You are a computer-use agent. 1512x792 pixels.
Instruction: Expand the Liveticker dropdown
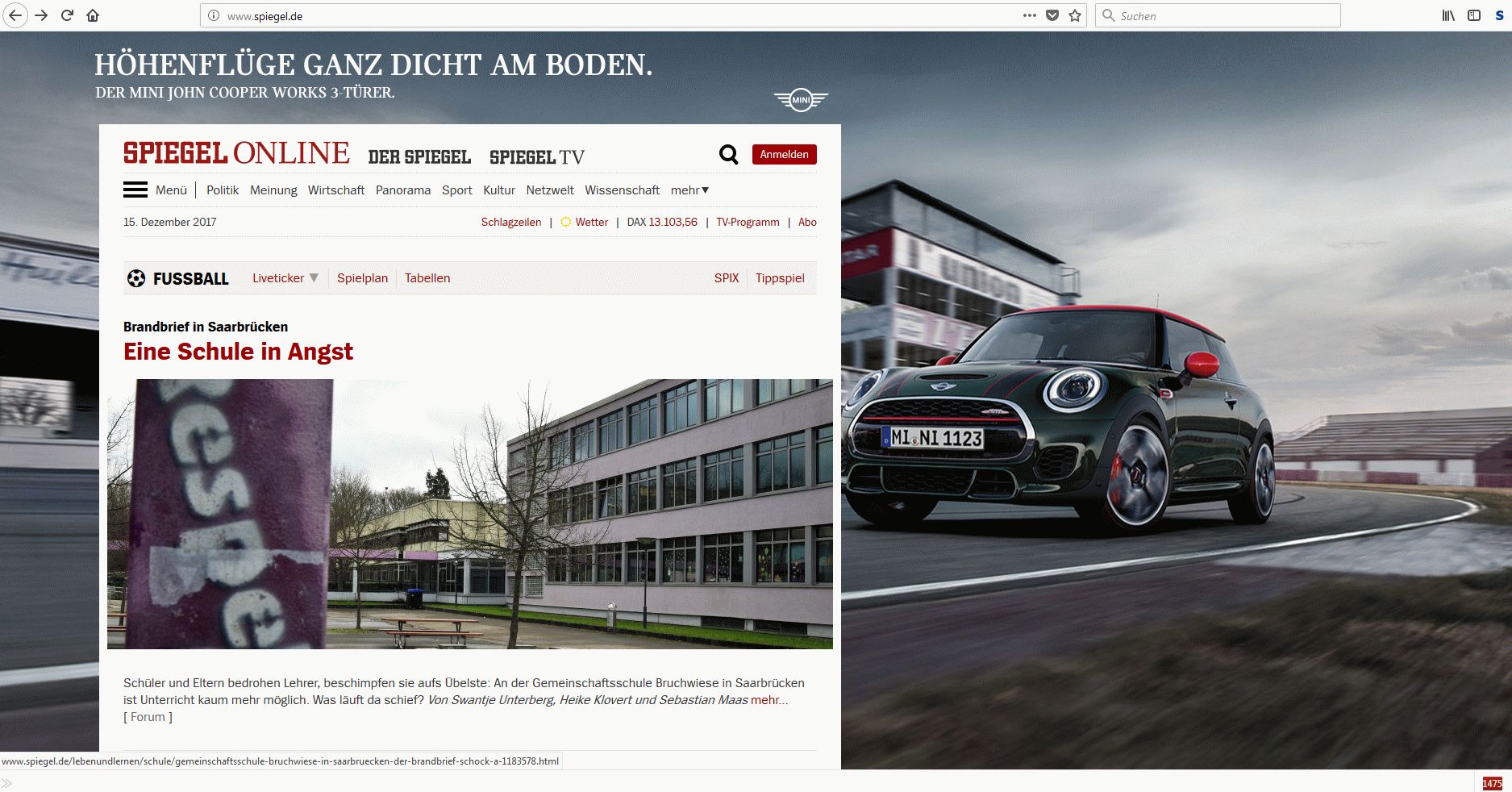click(285, 278)
